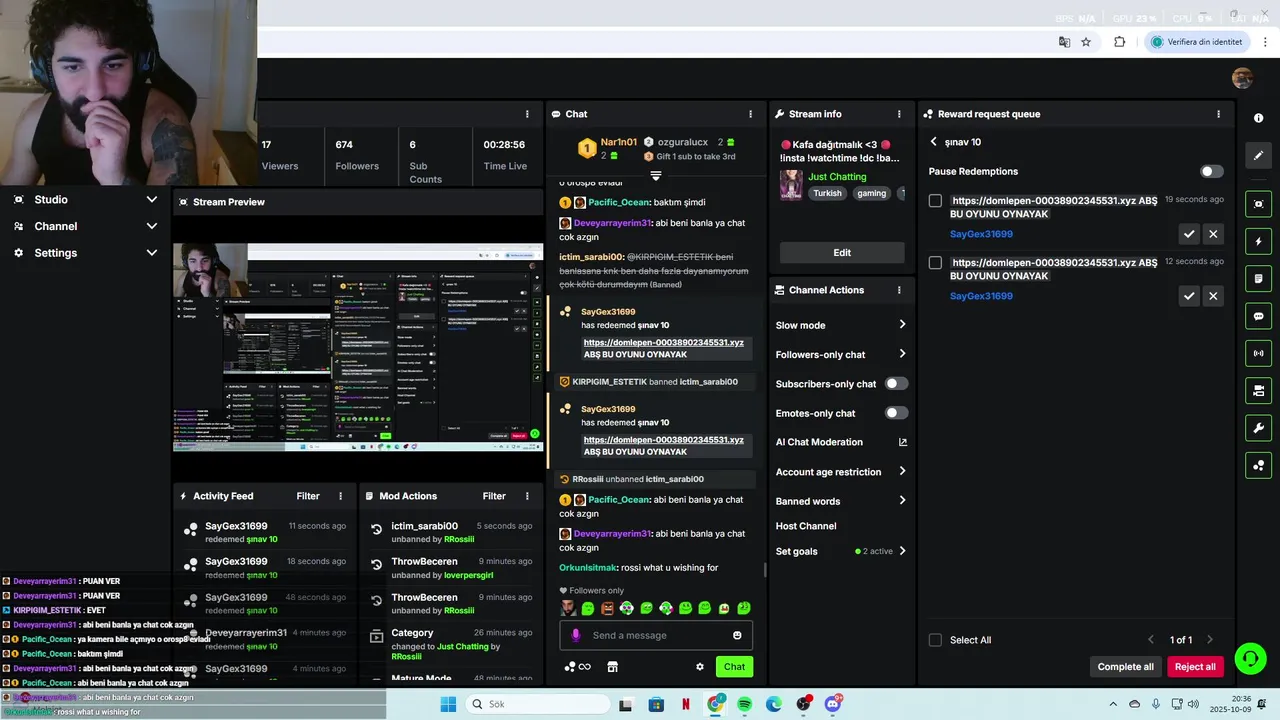This screenshot has height=720, width=1280.
Task: Open the green headset support bubble
Action: pyautogui.click(x=1250, y=657)
